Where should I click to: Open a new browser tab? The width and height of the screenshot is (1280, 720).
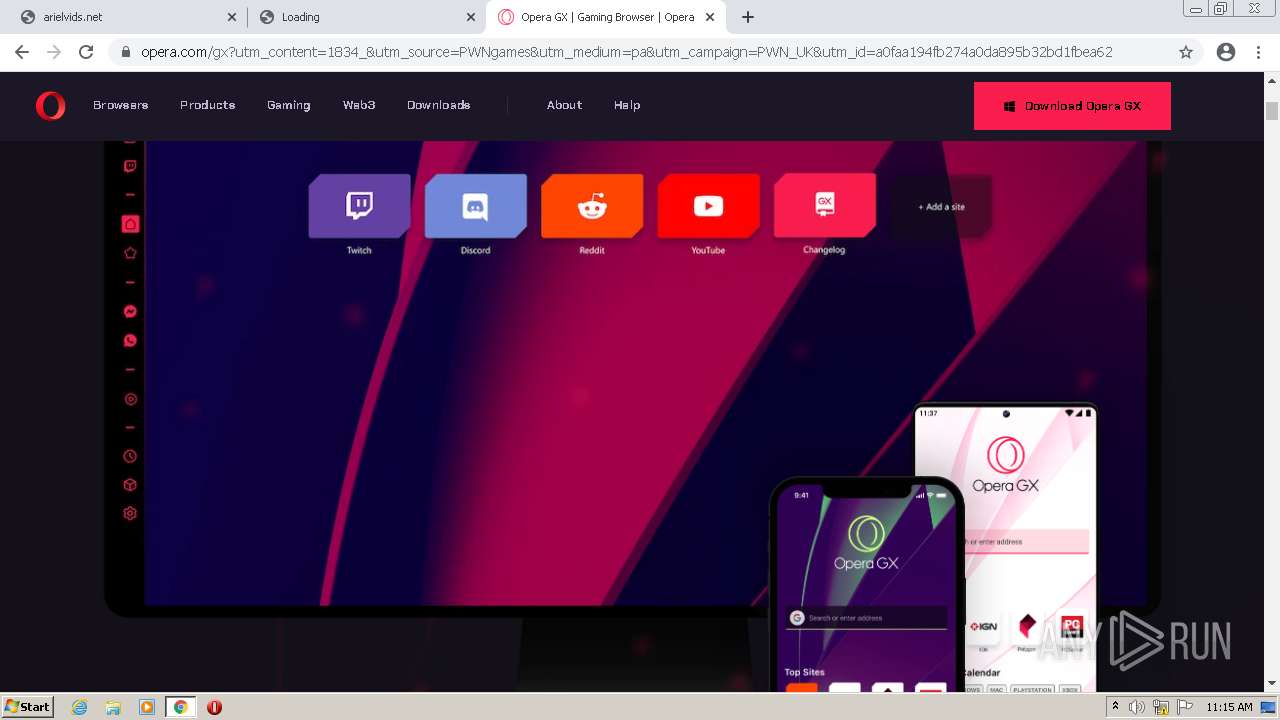point(747,17)
